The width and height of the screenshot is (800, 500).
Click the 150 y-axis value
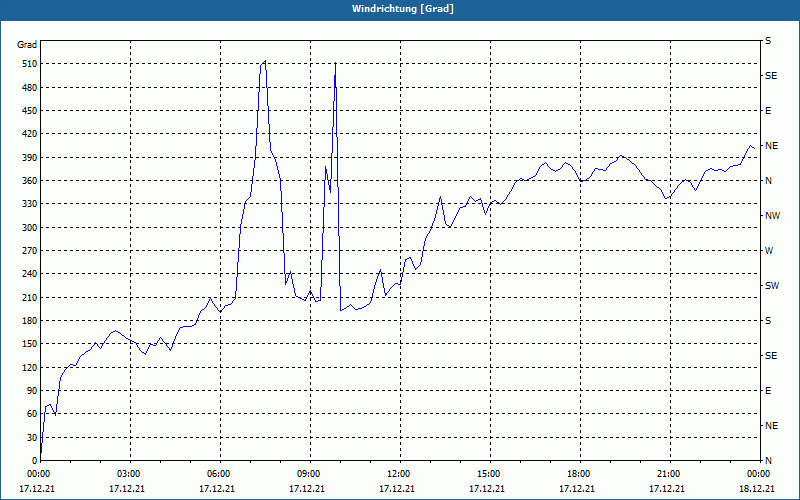[30, 344]
